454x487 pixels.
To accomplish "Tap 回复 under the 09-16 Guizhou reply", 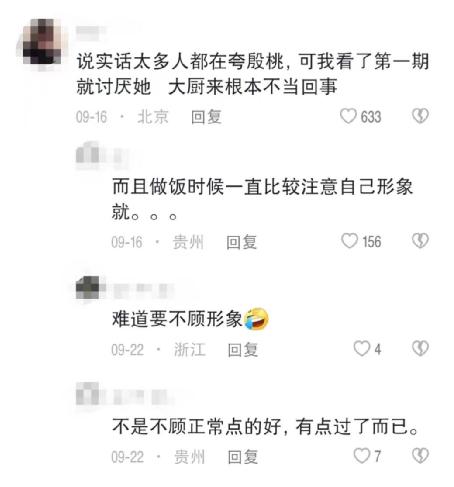I will [x=242, y=242].
